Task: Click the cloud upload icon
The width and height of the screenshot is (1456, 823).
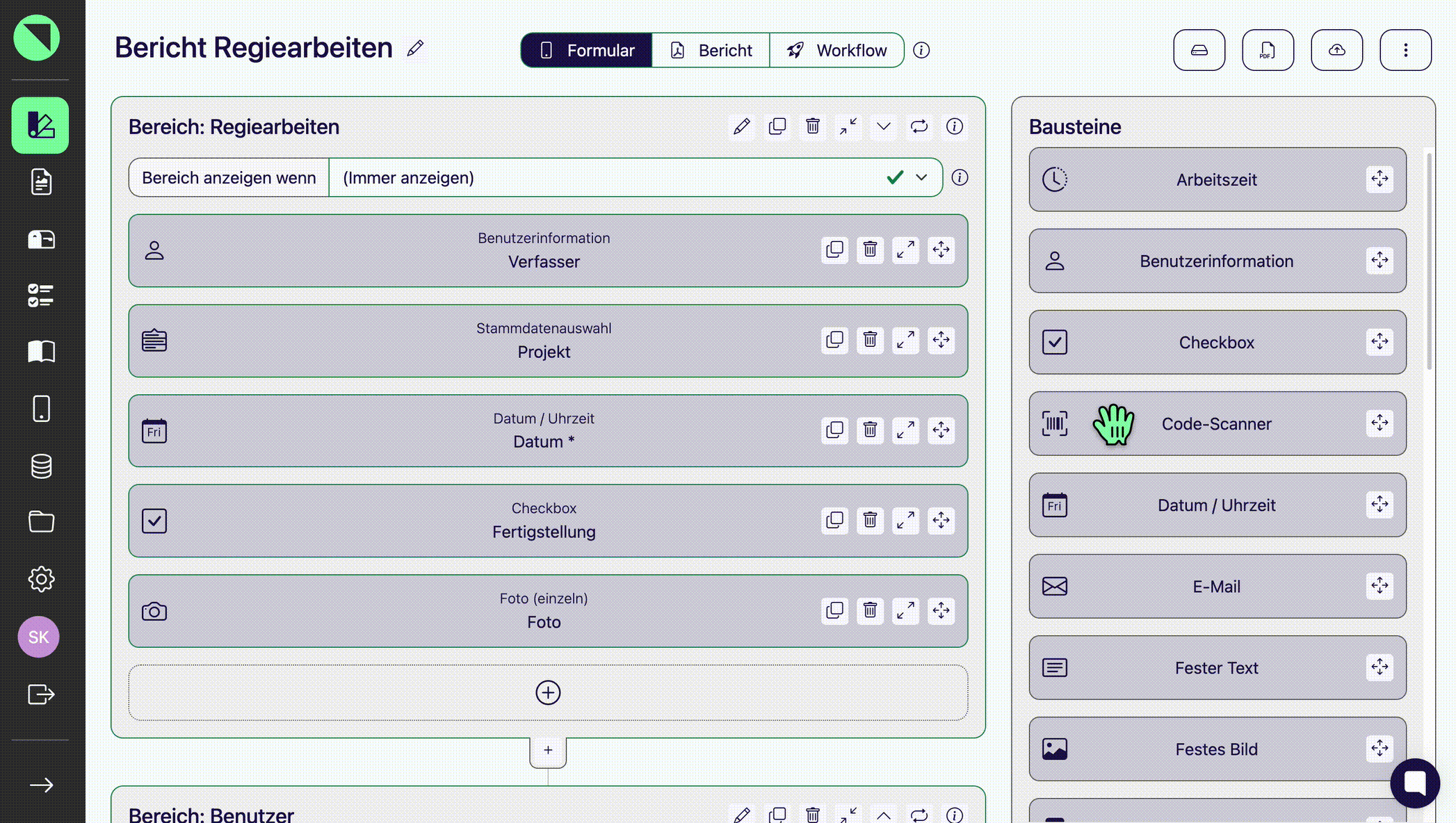Action: pyautogui.click(x=1336, y=50)
